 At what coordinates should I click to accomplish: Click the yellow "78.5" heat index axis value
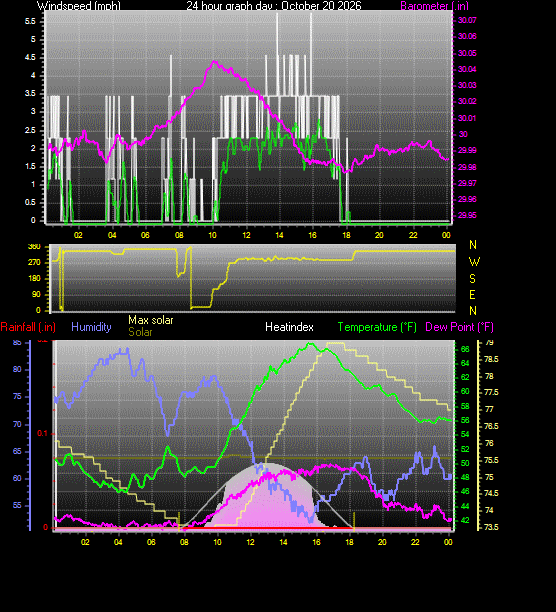tap(491, 359)
